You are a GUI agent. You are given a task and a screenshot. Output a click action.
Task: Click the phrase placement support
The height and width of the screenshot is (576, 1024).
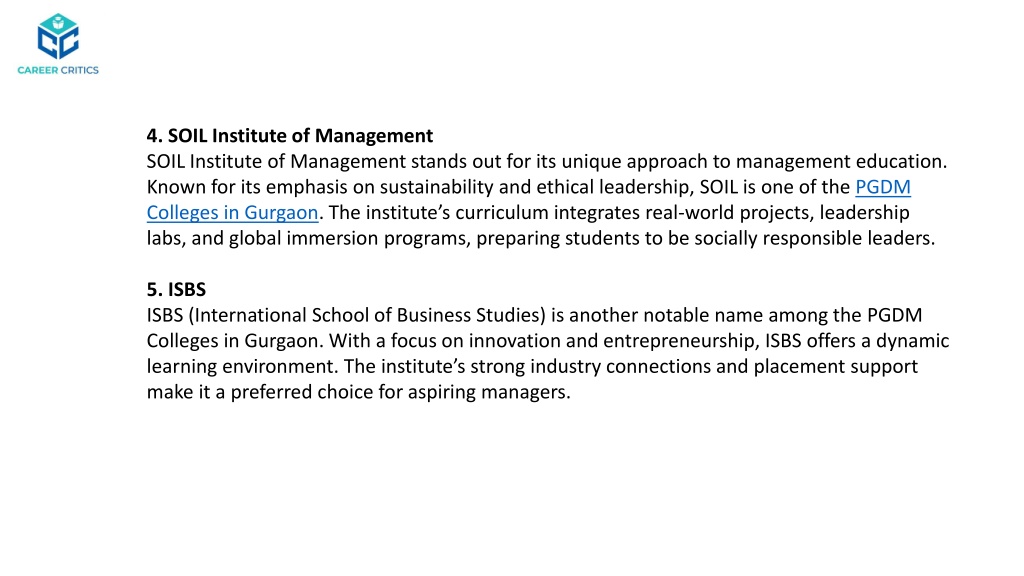coord(835,366)
